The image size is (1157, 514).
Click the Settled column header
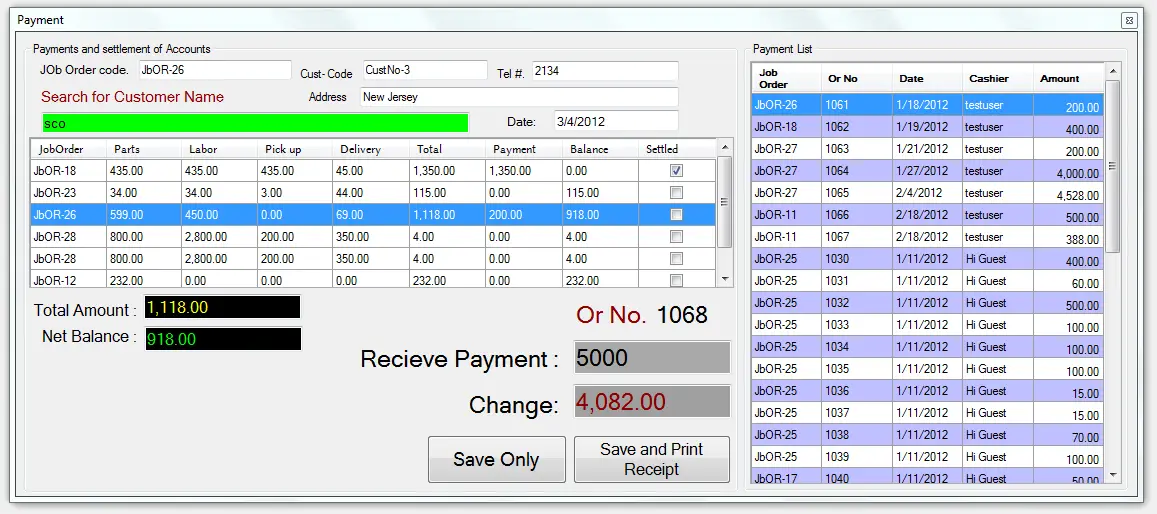point(677,149)
